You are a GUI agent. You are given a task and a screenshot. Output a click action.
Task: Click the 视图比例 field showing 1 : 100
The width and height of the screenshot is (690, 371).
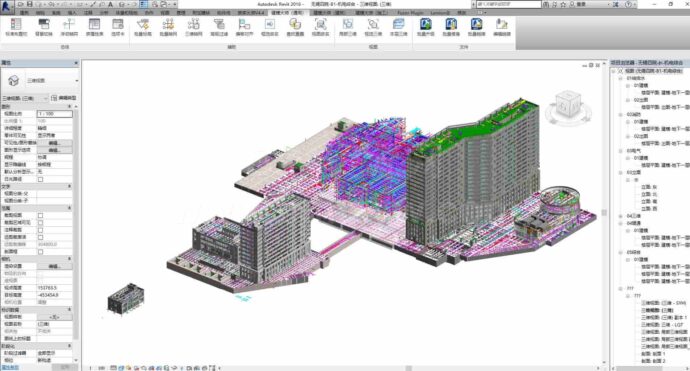point(55,114)
